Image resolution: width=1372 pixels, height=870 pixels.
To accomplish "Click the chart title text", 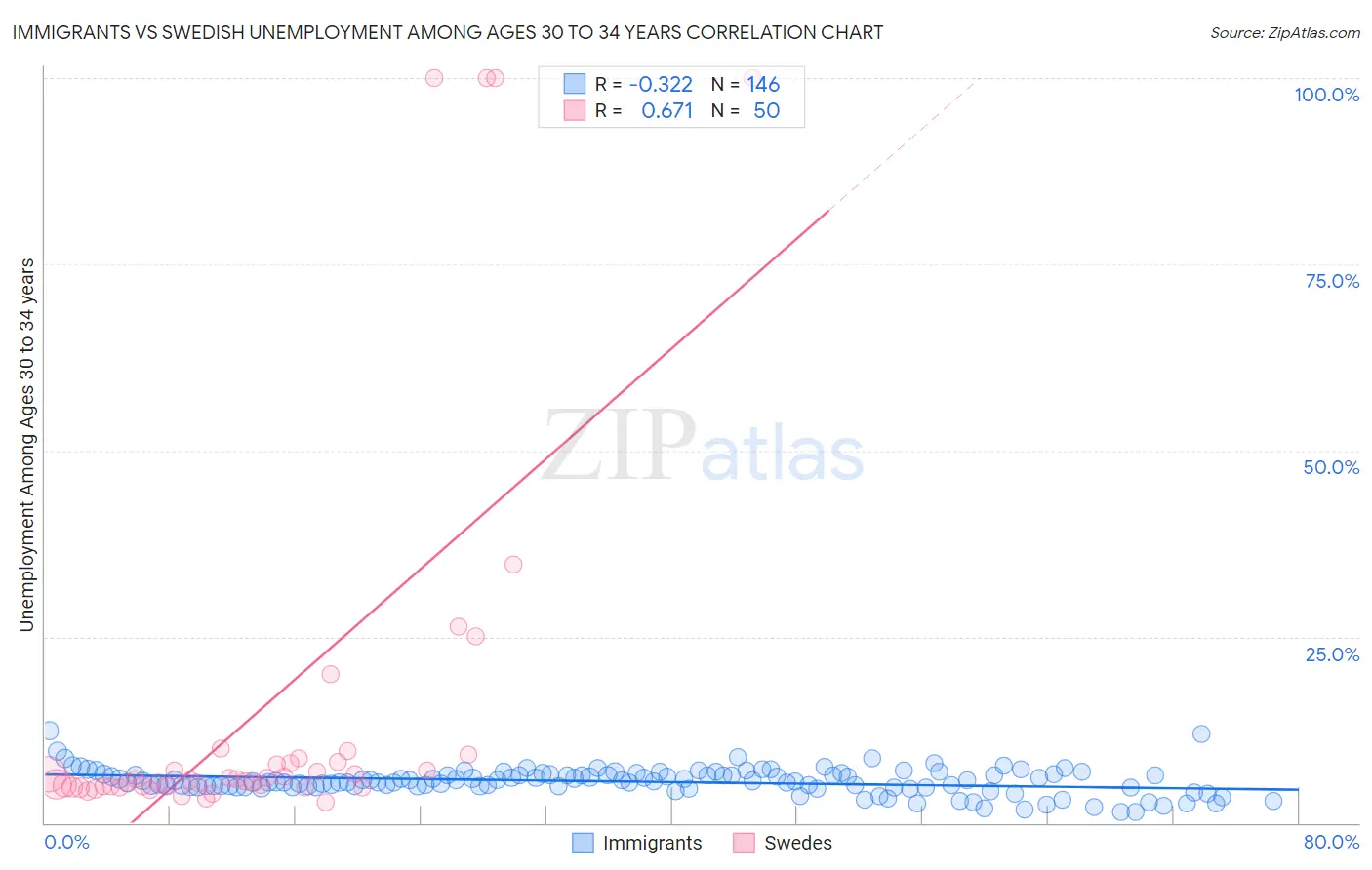I will tap(447, 32).
